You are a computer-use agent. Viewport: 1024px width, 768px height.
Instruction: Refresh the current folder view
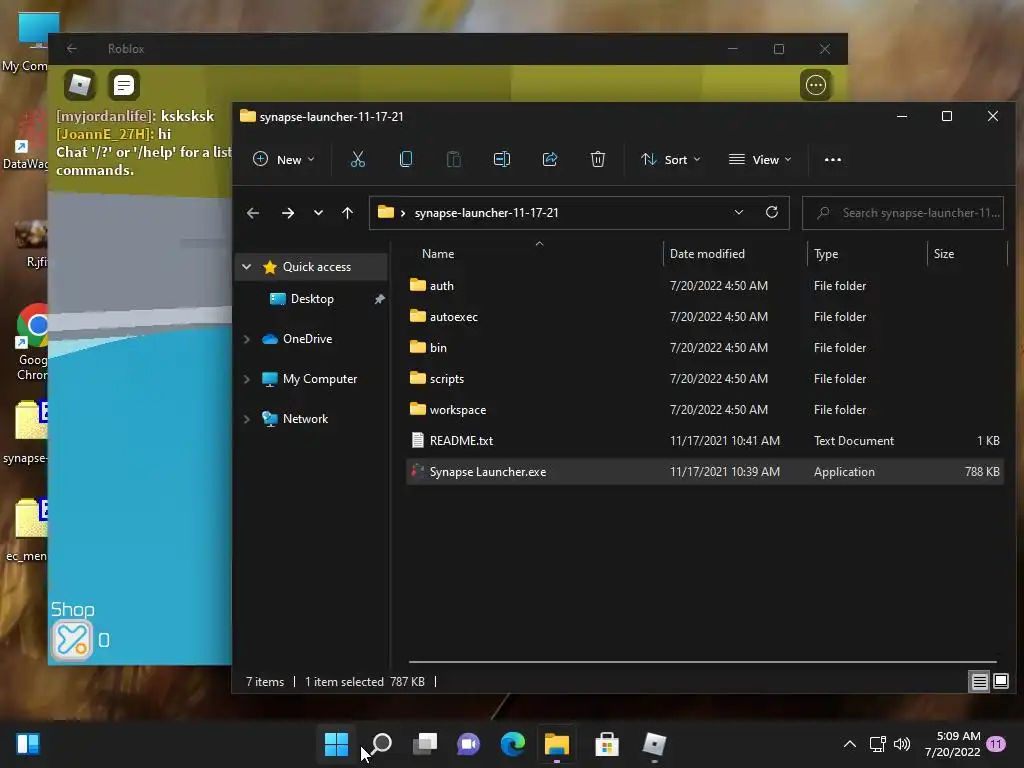(x=771, y=213)
